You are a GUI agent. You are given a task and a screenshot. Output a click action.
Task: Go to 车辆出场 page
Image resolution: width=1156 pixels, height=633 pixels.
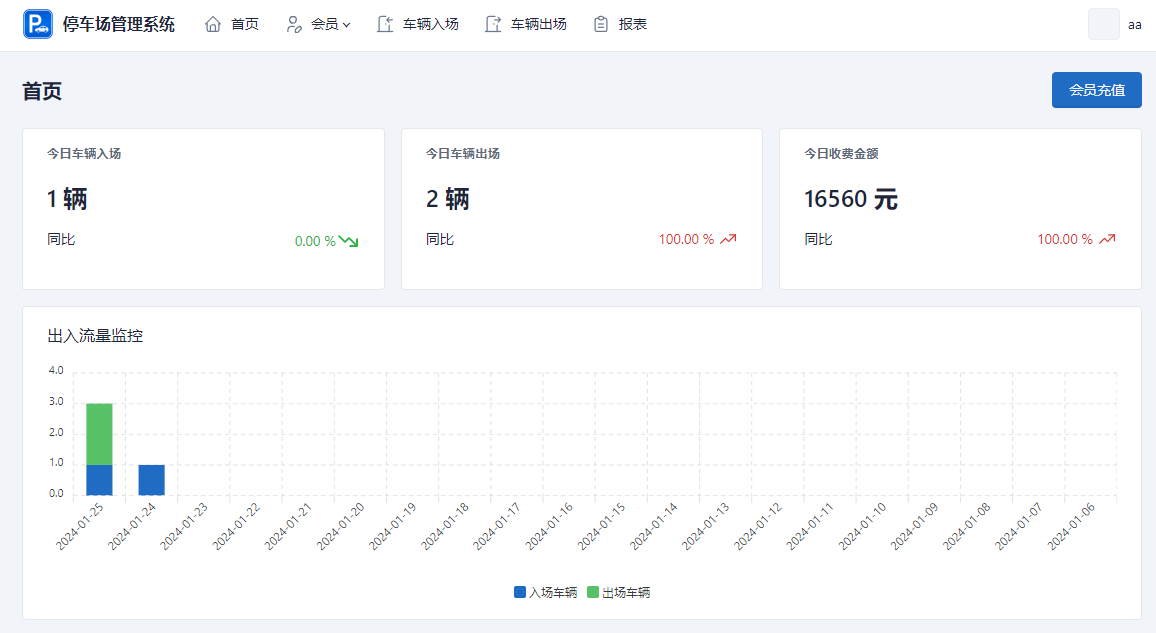tap(539, 24)
